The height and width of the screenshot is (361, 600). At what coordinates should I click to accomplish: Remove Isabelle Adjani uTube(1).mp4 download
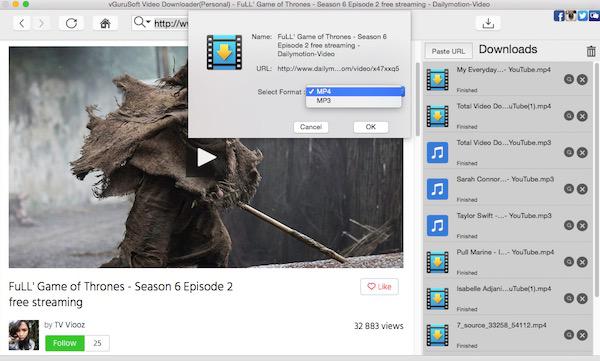click(x=582, y=299)
